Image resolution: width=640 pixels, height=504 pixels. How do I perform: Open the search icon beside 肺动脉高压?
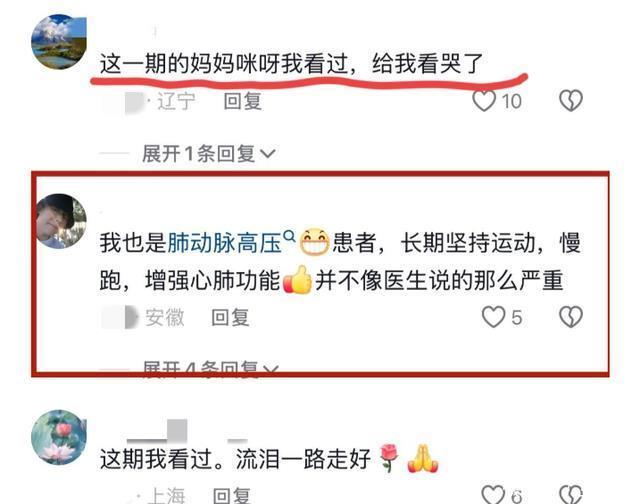tap(289, 235)
